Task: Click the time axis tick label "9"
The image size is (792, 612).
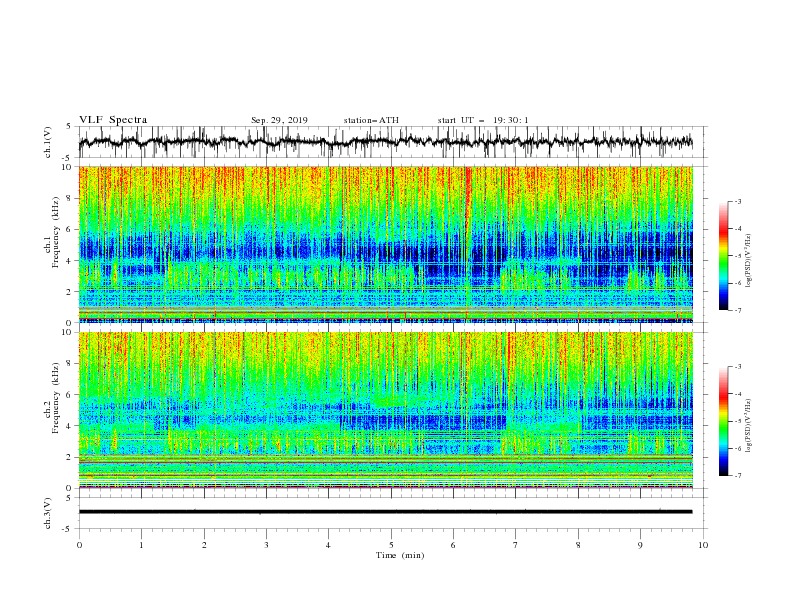Action: point(640,545)
